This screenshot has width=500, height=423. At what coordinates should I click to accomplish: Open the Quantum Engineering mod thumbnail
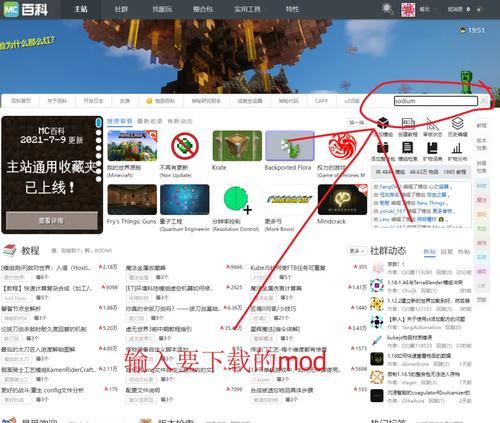tap(185, 199)
